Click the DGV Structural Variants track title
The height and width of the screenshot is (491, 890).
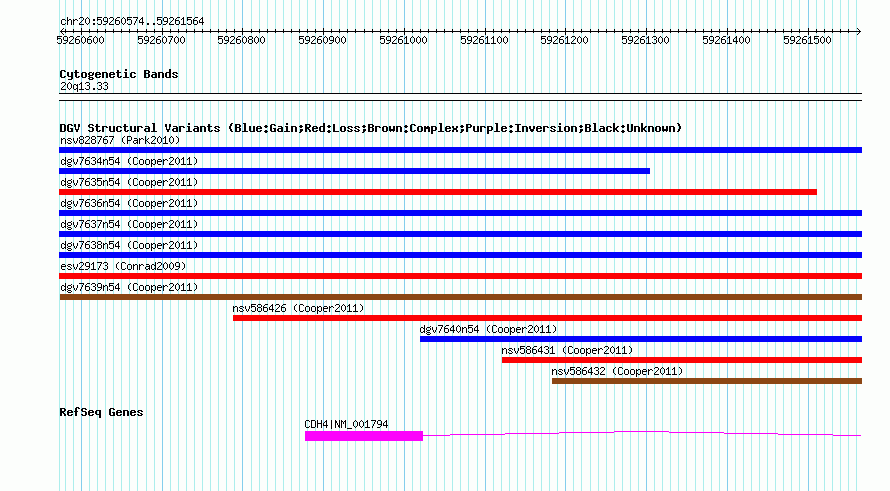[370, 128]
